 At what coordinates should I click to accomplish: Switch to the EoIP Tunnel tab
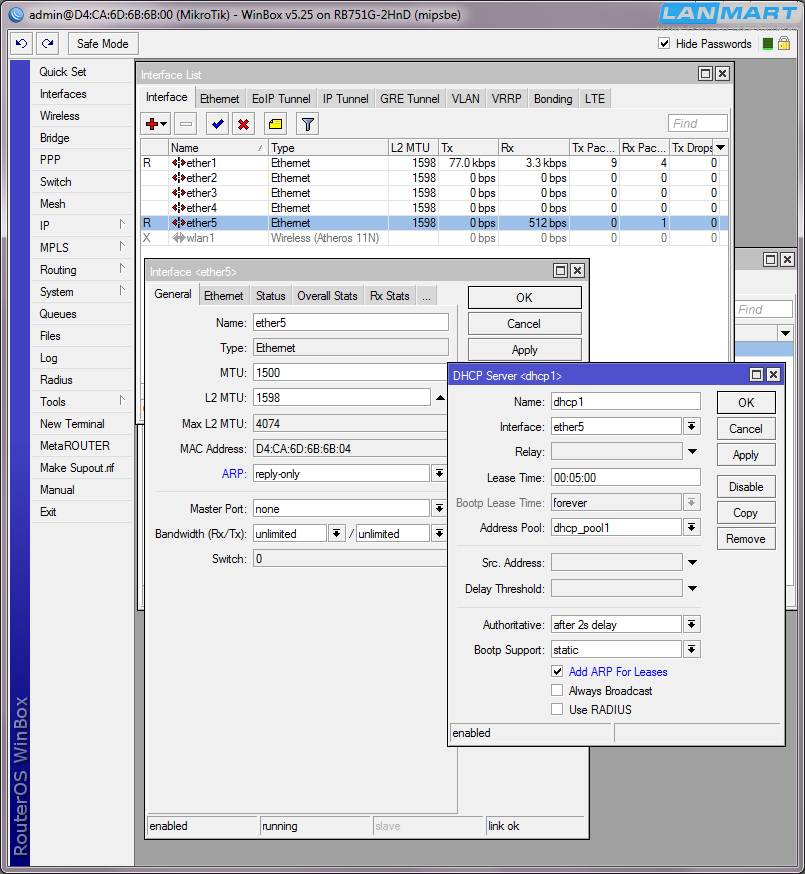281,99
